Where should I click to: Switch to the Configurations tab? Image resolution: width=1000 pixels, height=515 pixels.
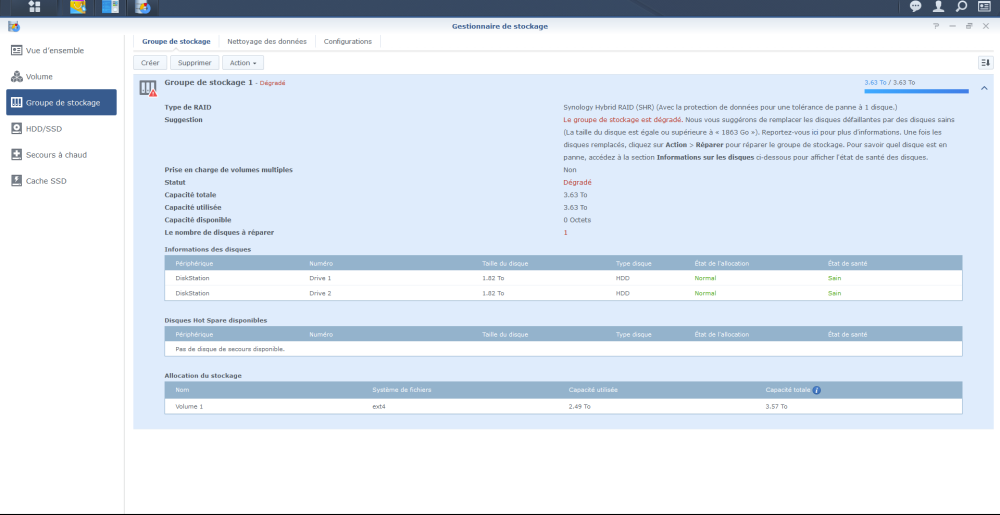coord(347,42)
